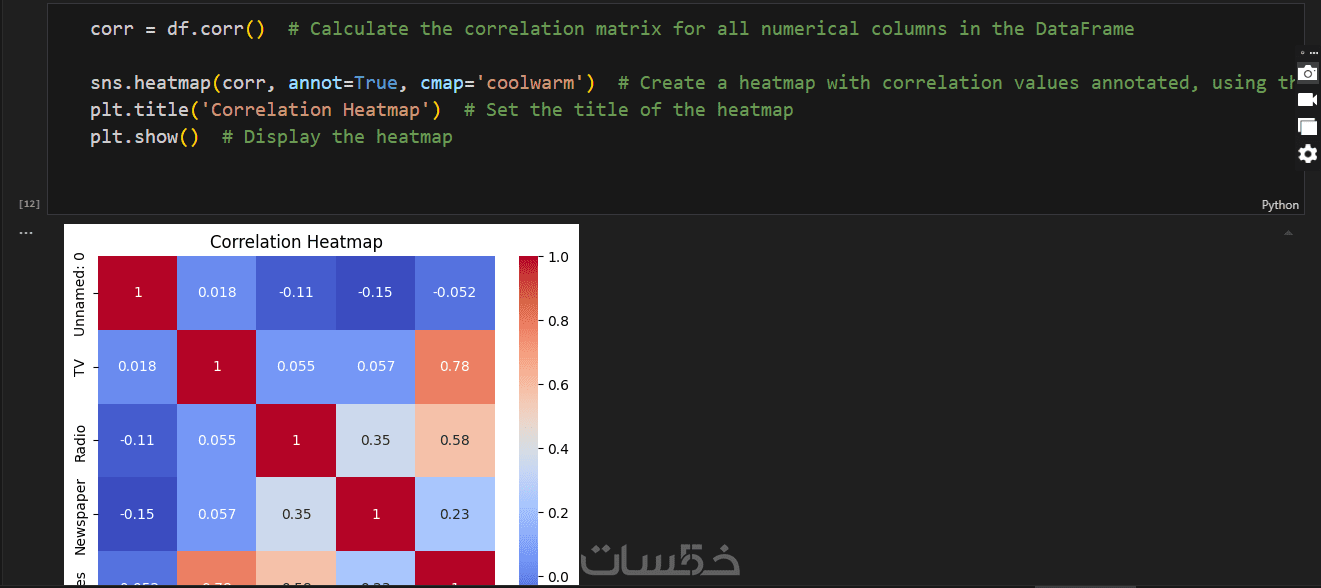Image resolution: width=1321 pixels, height=588 pixels.
Task: Click the stacked windows icon
Action: 1307,126
